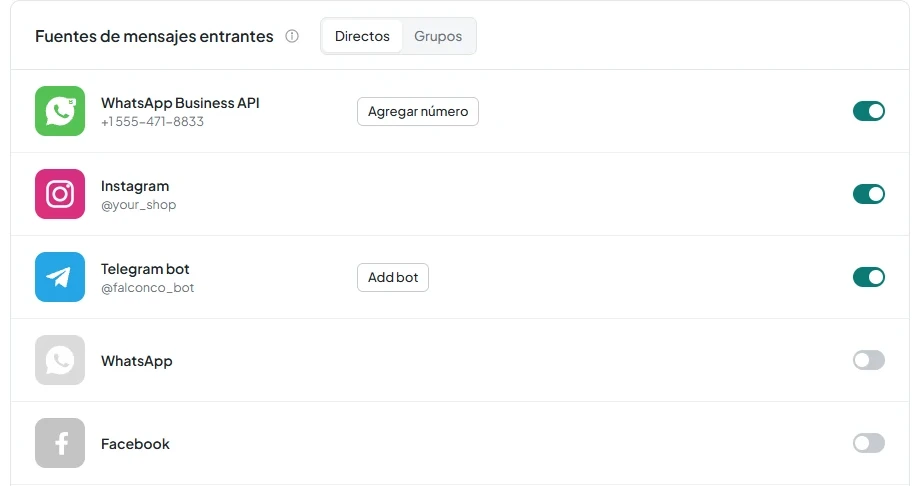Click the Agregar número button
The image size is (920, 486).
418,112
